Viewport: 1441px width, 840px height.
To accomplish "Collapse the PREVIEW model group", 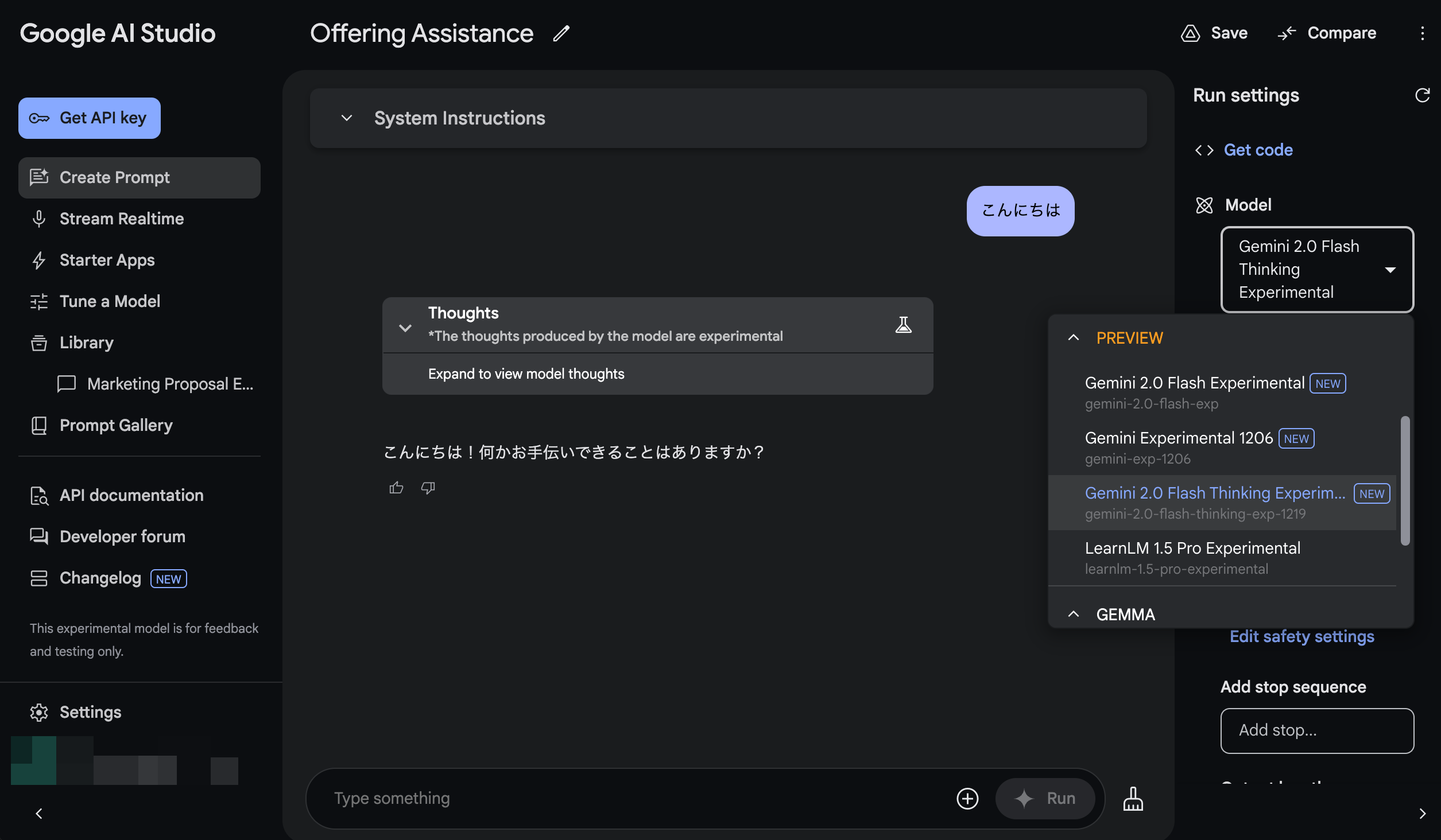I will point(1073,338).
